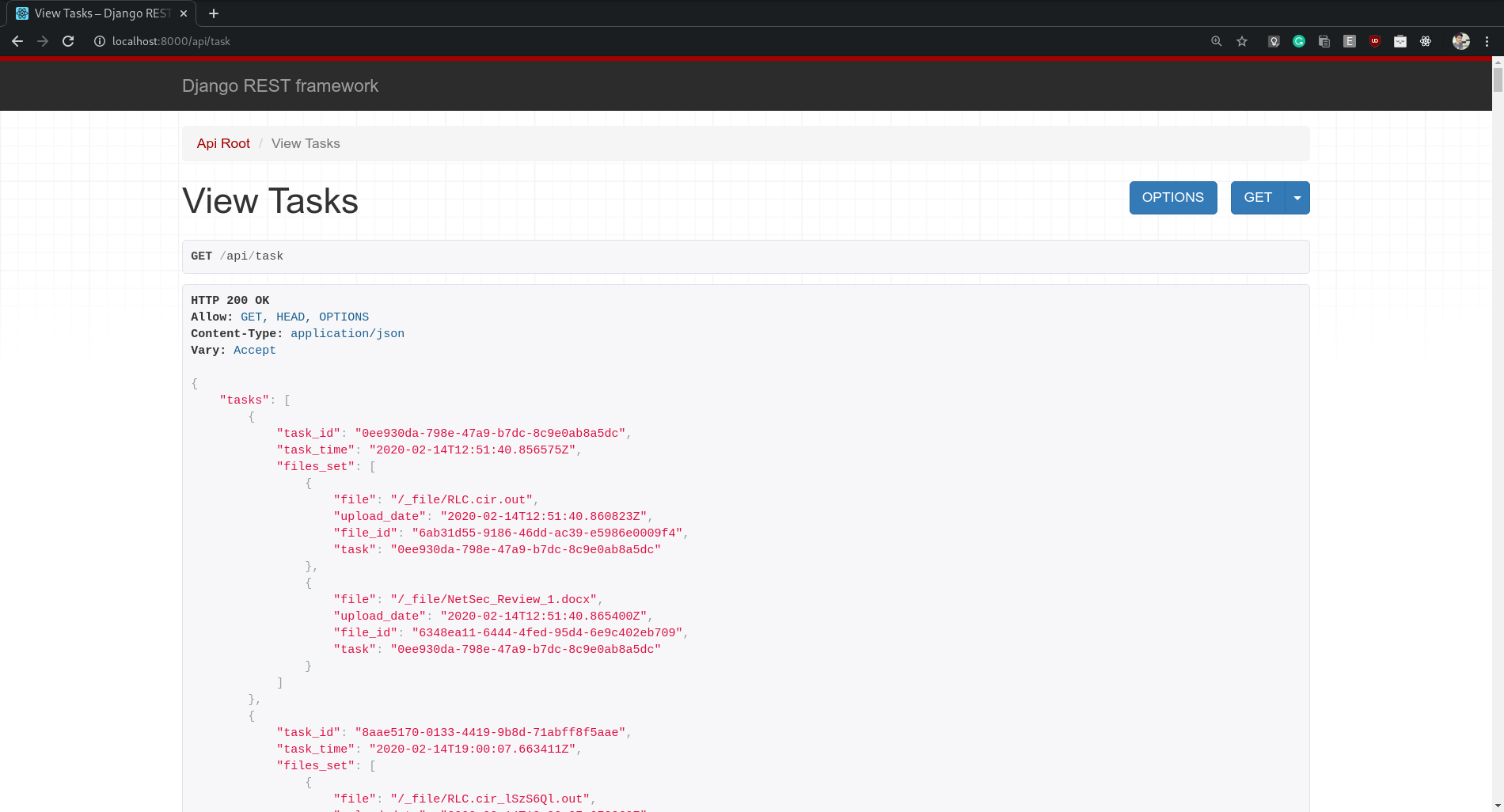Click the task_id 8aae5170 value
Image resolution: width=1504 pixels, height=812 pixels.
tap(490, 733)
